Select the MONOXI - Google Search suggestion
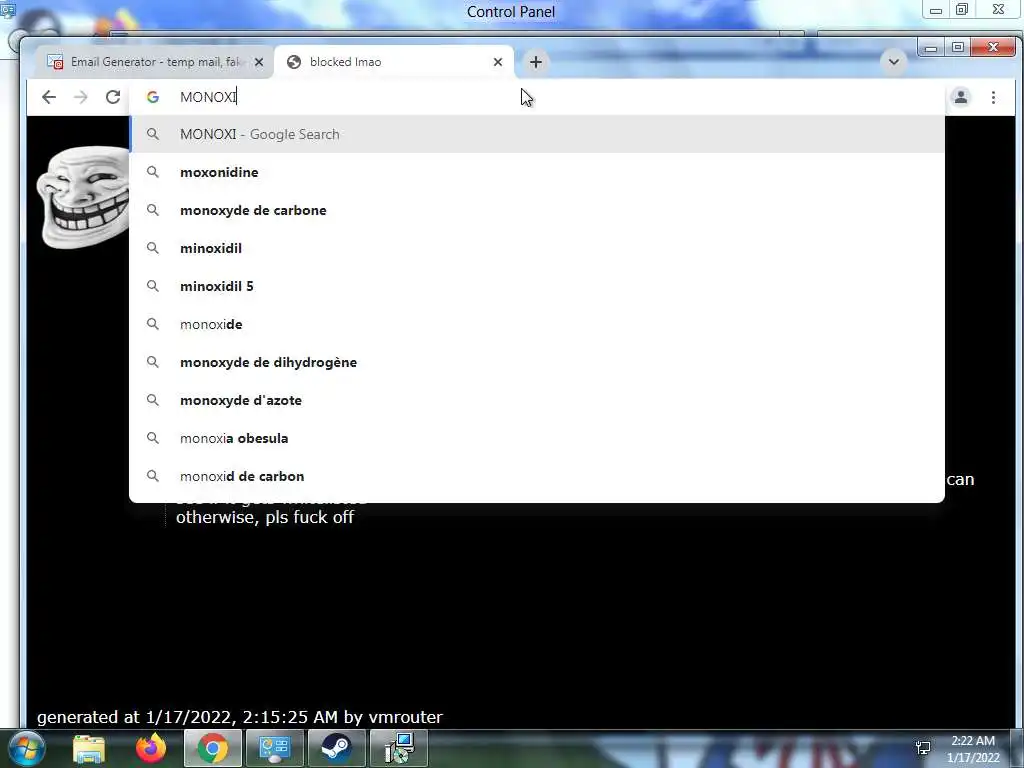Image resolution: width=1024 pixels, height=768 pixels. coord(537,134)
